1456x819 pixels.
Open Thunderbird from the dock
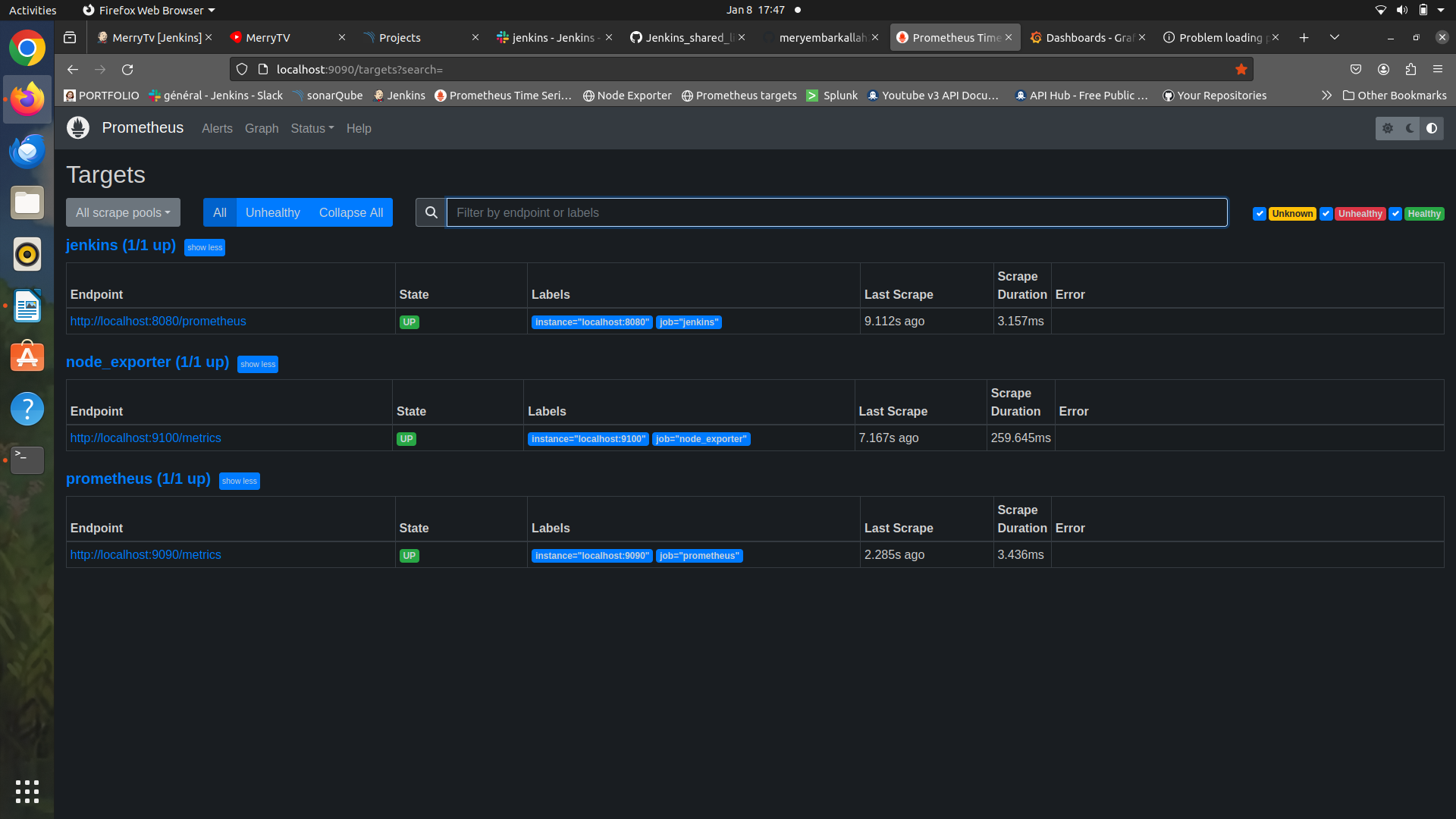click(x=27, y=151)
